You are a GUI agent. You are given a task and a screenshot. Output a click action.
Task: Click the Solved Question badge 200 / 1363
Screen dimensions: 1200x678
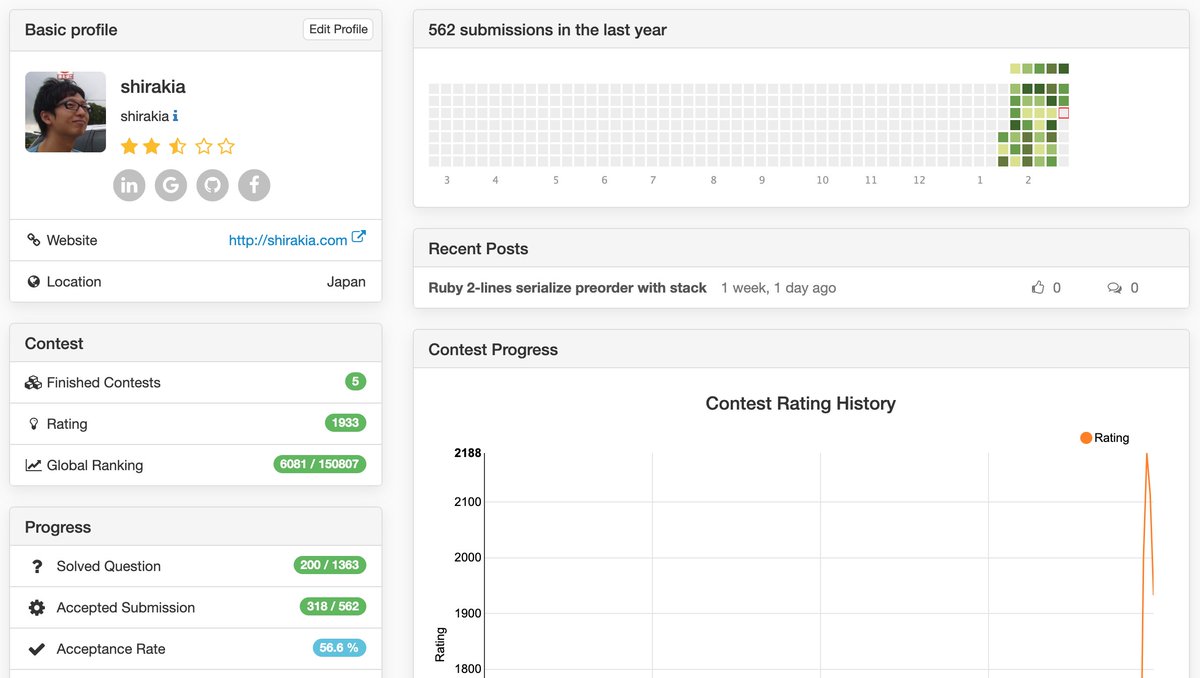click(x=330, y=565)
